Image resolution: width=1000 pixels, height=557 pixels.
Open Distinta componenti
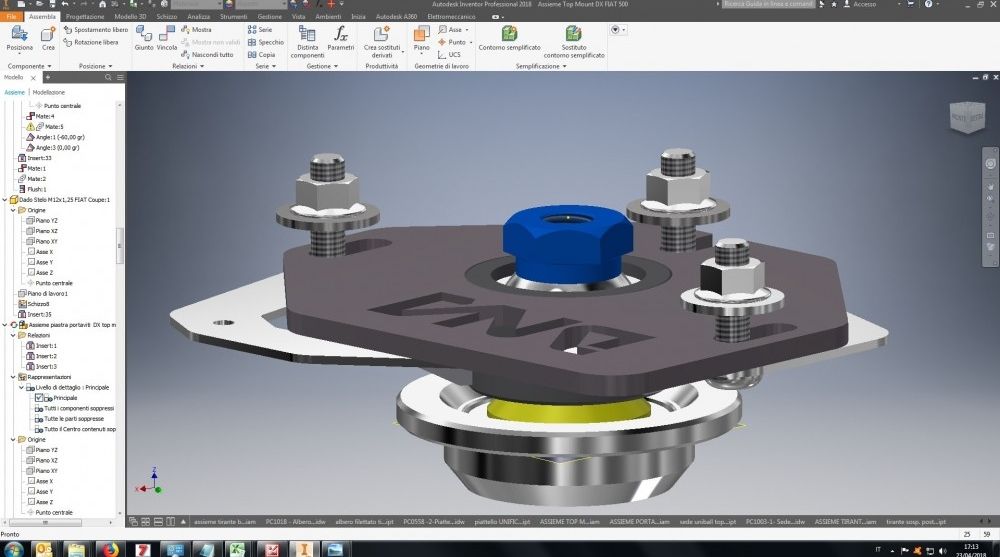[x=307, y=42]
